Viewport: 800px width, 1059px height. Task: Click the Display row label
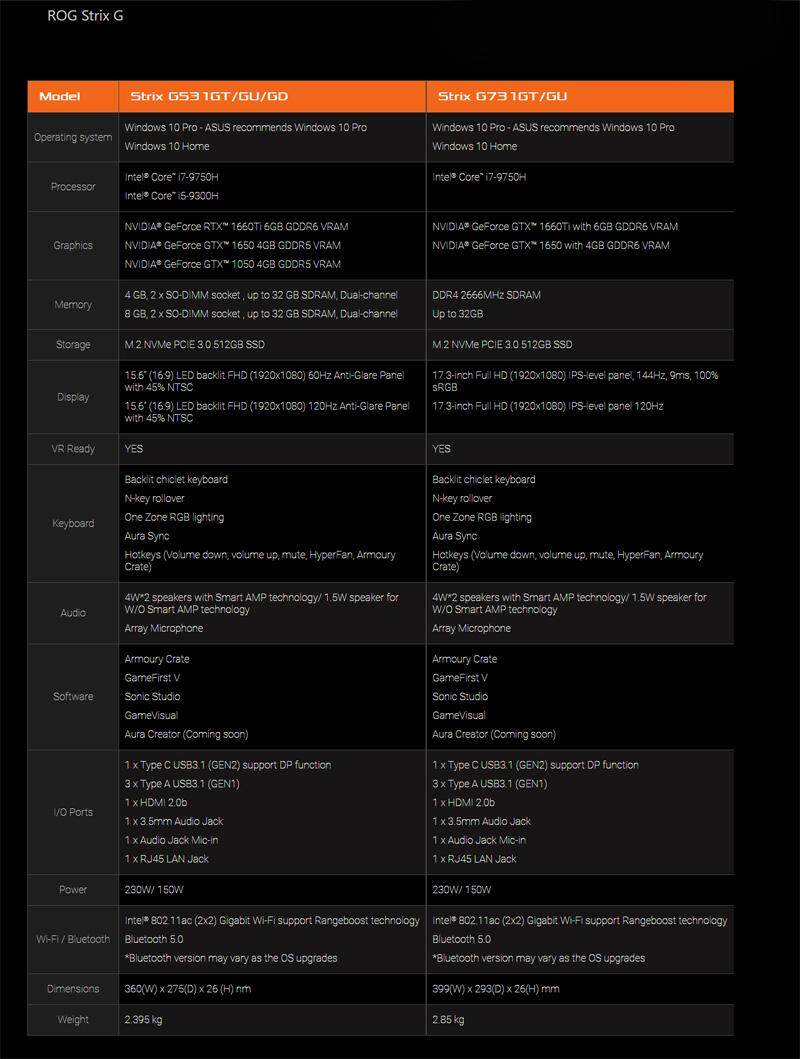[73, 397]
